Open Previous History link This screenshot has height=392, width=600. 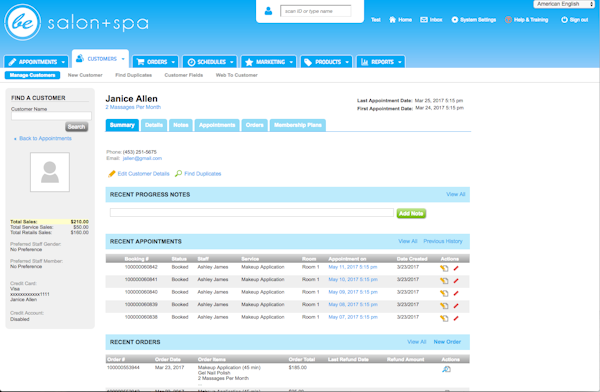(443, 241)
